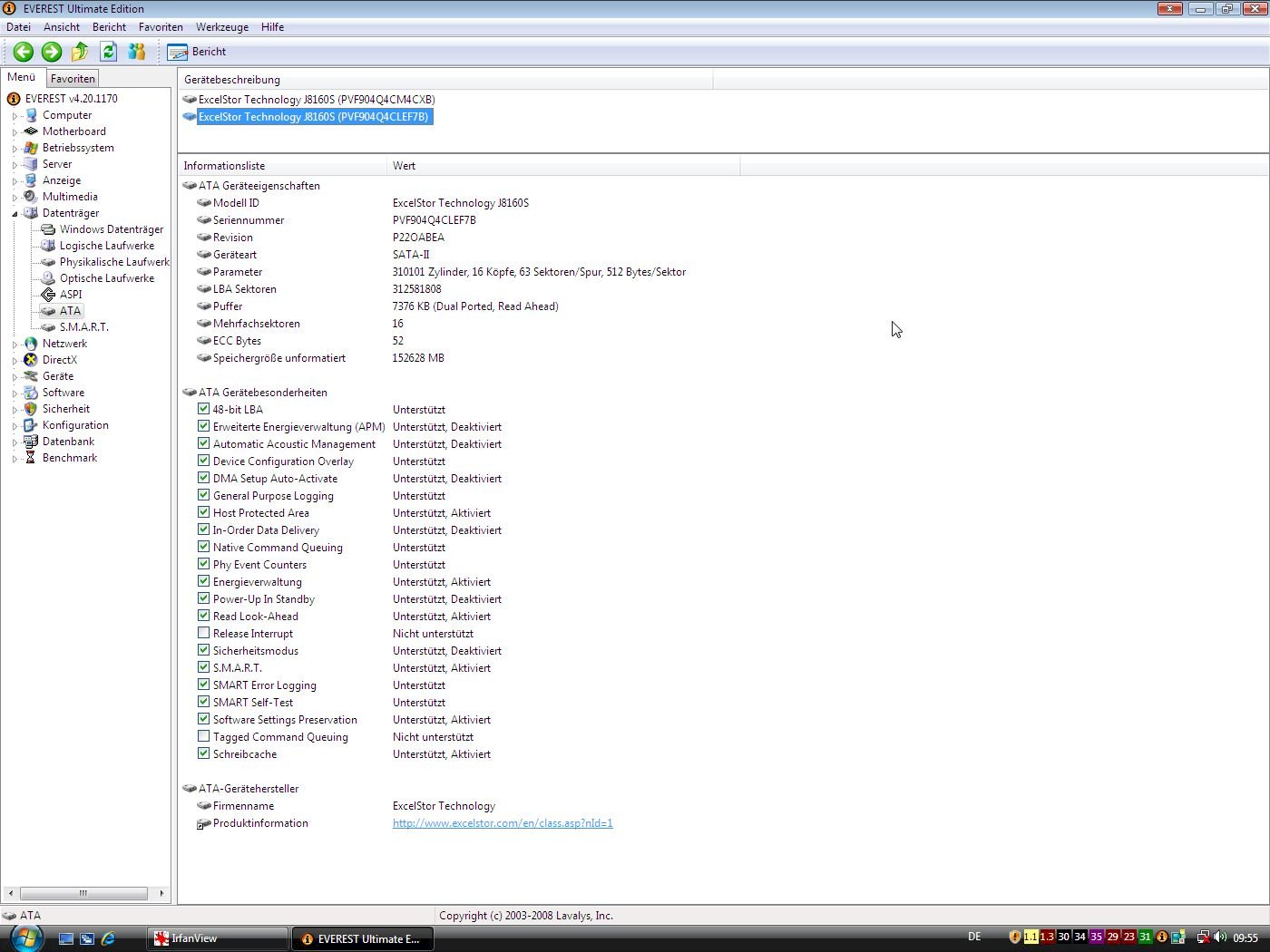Click the Refresh toolbar icon
This screenshot has height=952, width=1270.
click(109, 52)
